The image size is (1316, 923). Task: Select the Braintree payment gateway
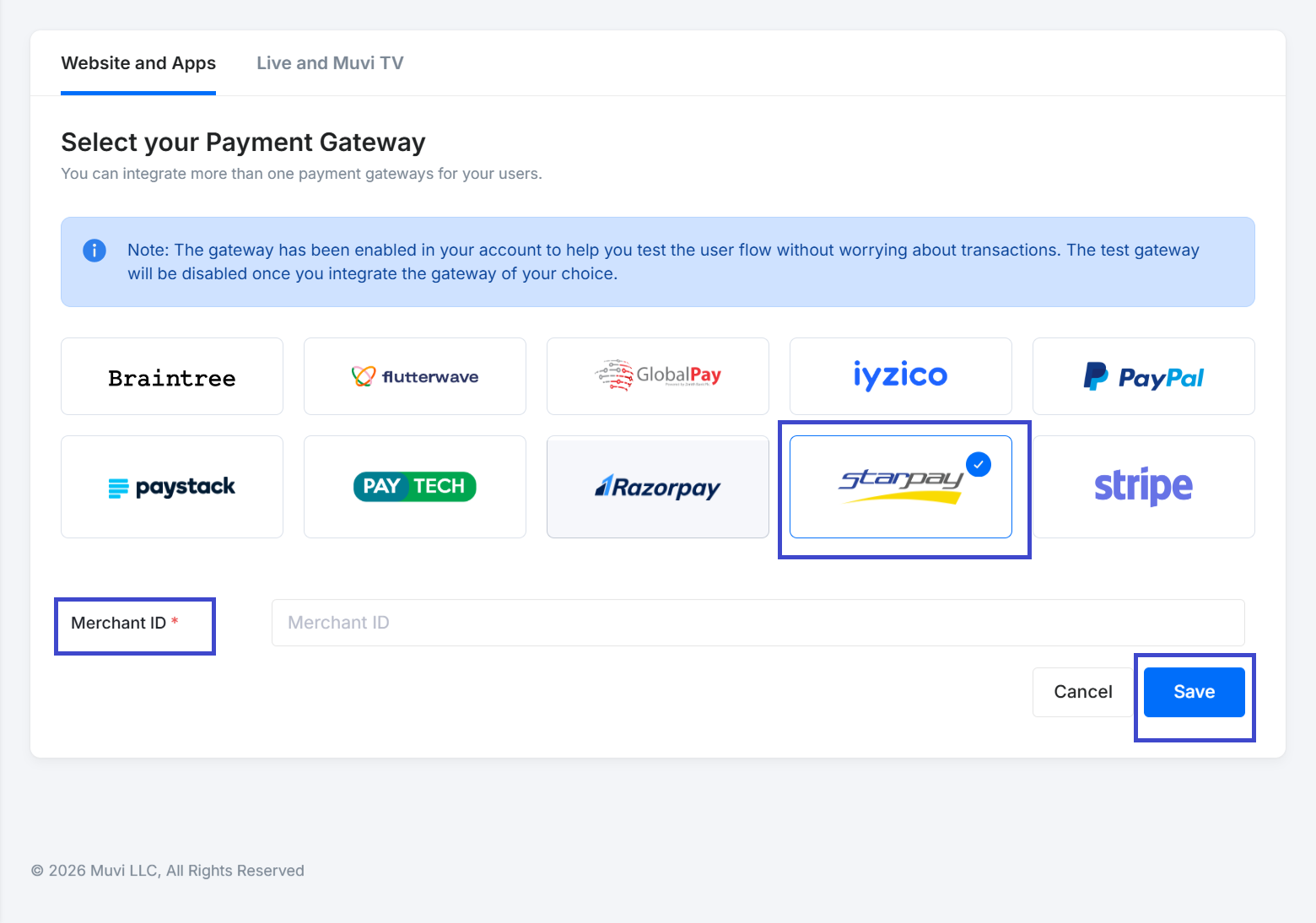(x=172, y=376)
